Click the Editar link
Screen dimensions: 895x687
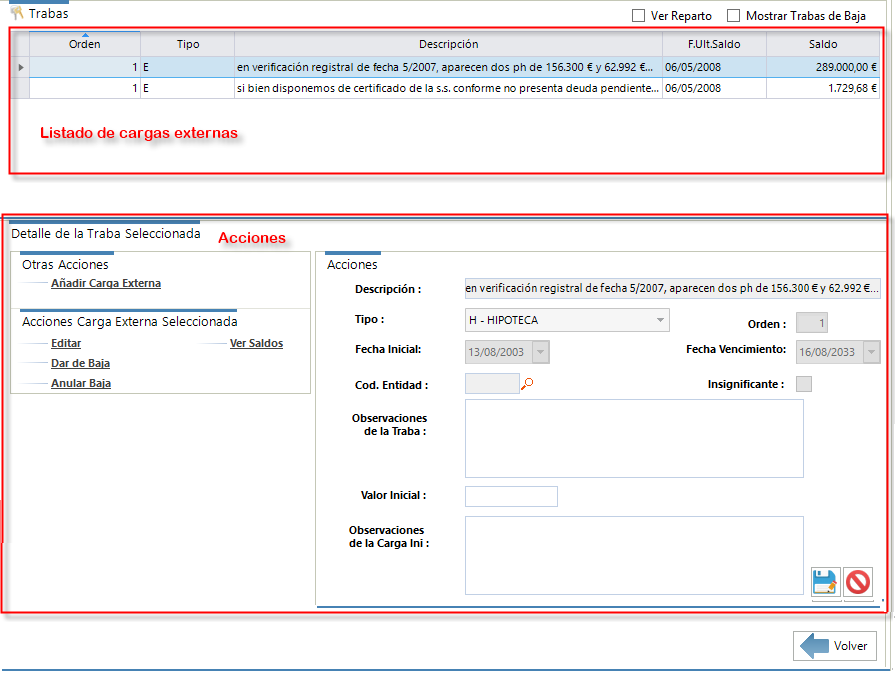tap(66, 343)
